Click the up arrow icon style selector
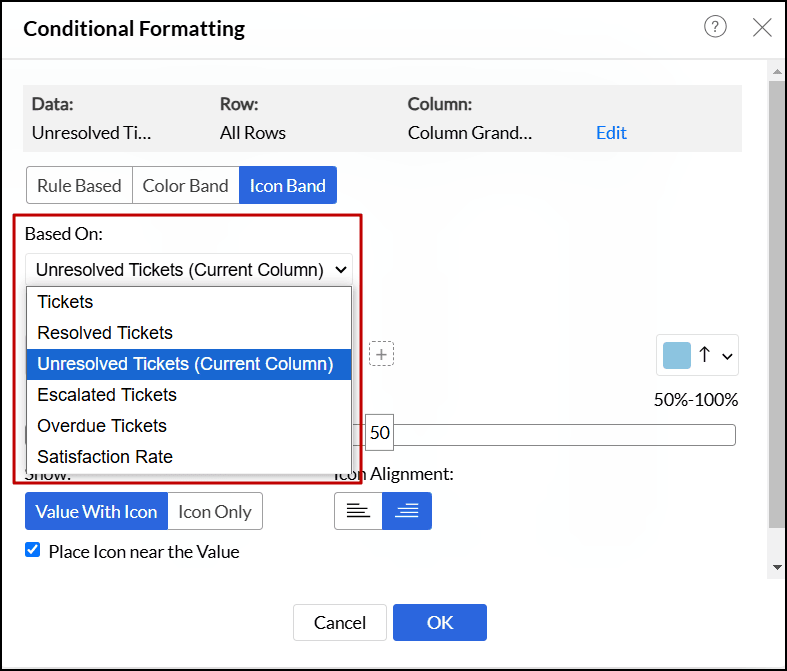The image size is (787, 671). (704, 355)
